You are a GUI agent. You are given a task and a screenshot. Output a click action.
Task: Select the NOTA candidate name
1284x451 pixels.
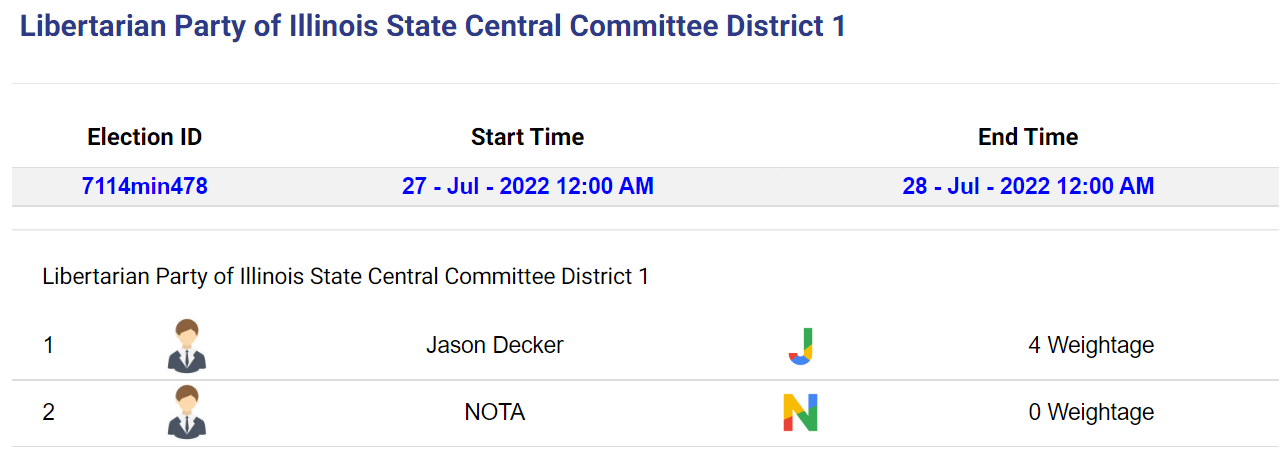495,412
